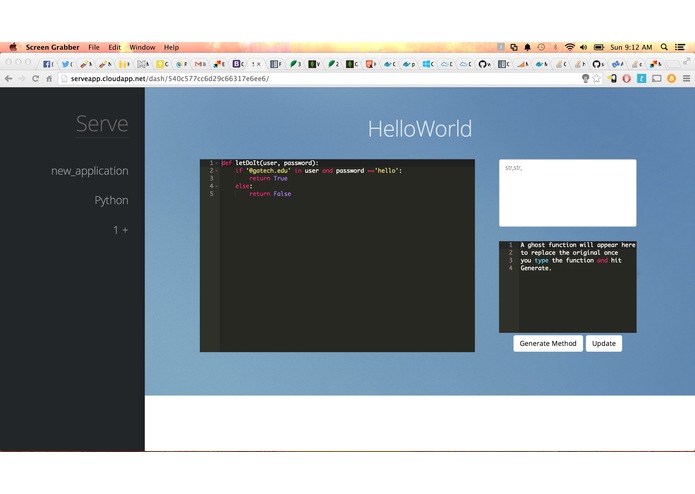Viewport: 695px width, 494px height.
Task: Open the Screen Grabber menu
Action: [52, 47]
